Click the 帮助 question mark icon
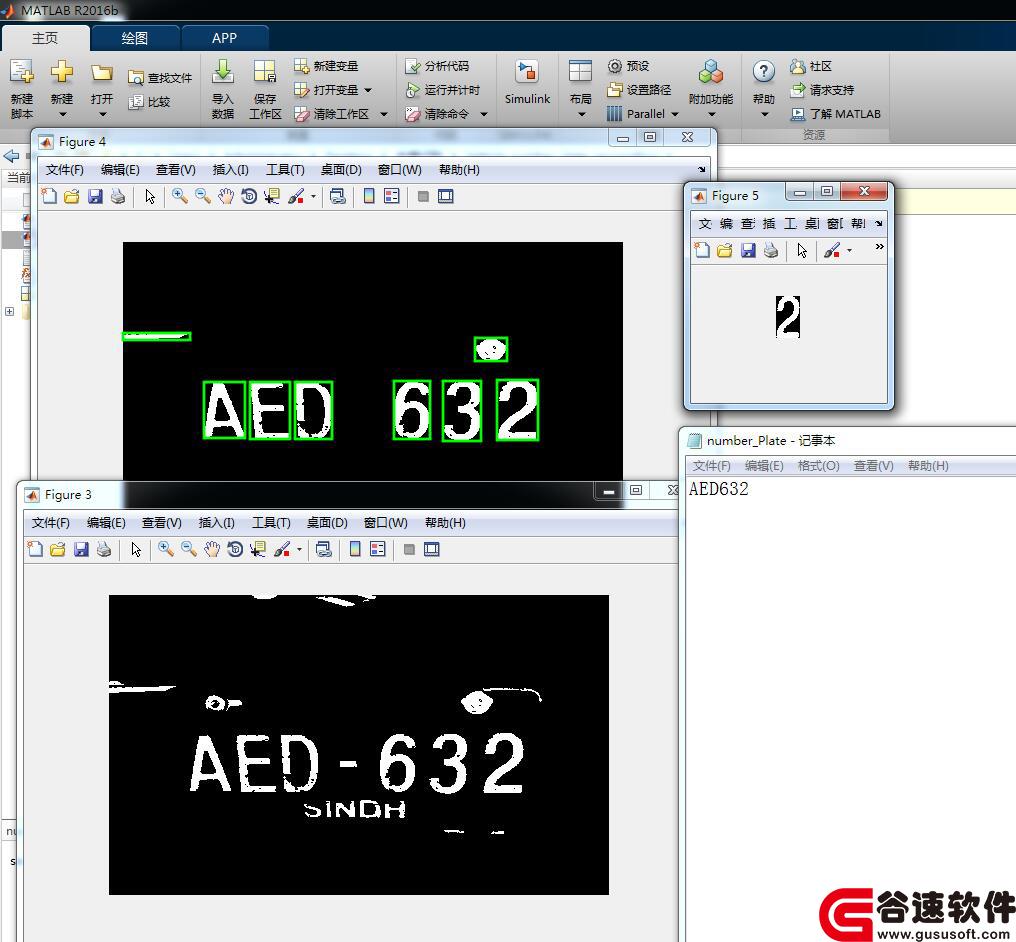Image resolution: width=1016 pixels, height=942 pixels. (764, 71)
